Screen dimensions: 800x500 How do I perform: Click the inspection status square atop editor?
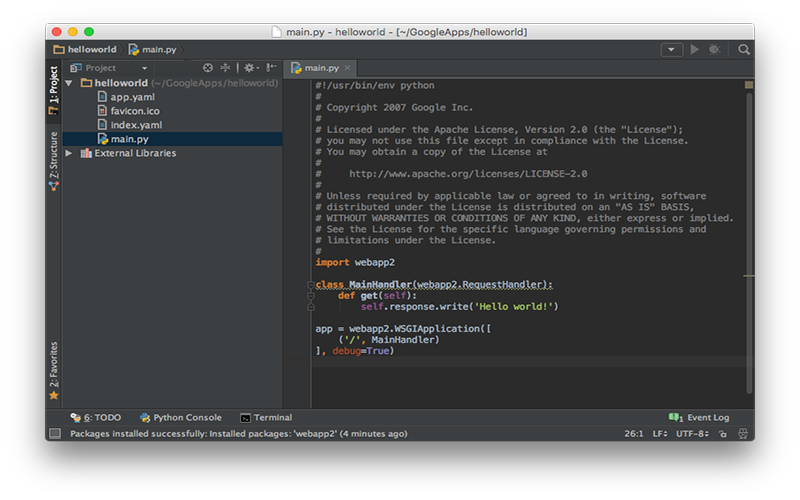(x=749, y=85)
